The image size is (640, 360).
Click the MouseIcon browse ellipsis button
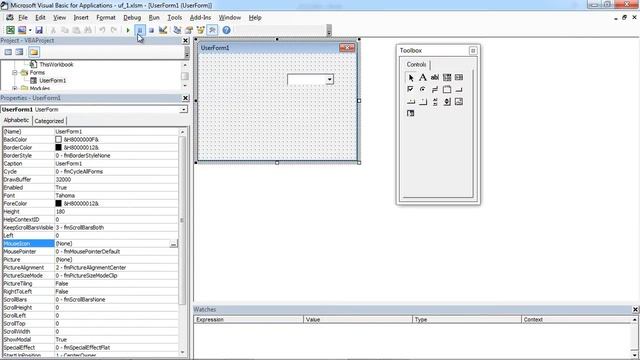pos(173,244)
